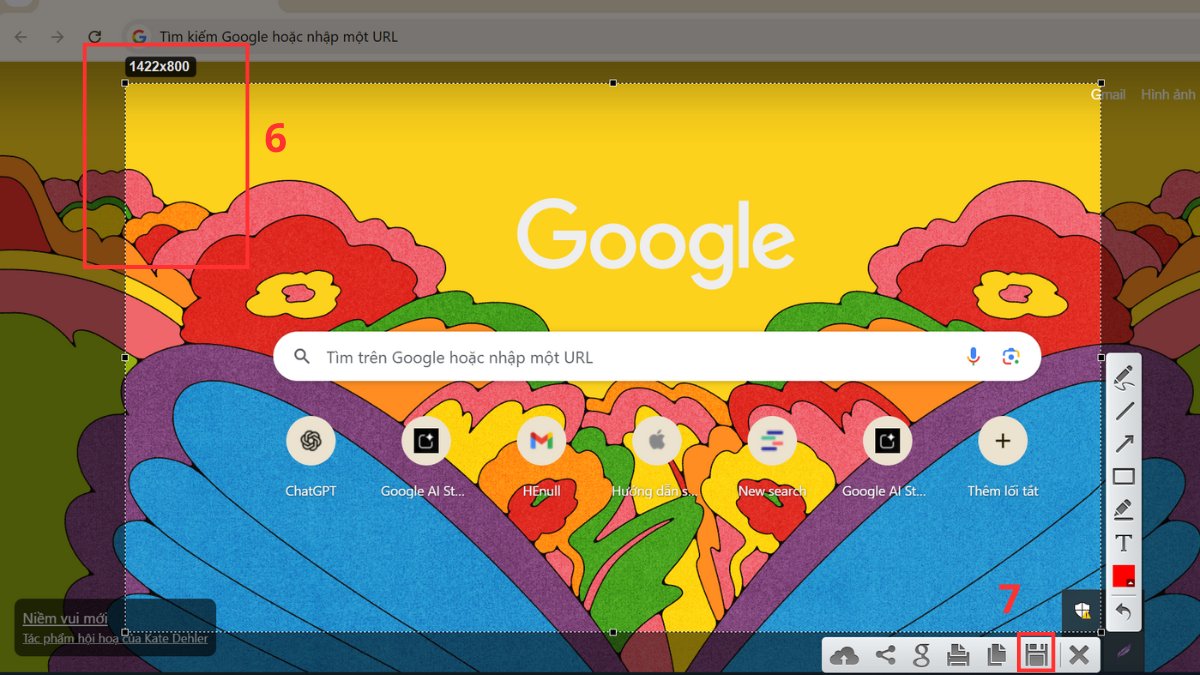Go back in the browser
Image resolution: width=1200 pixels, height=675 pixels.
20,37
